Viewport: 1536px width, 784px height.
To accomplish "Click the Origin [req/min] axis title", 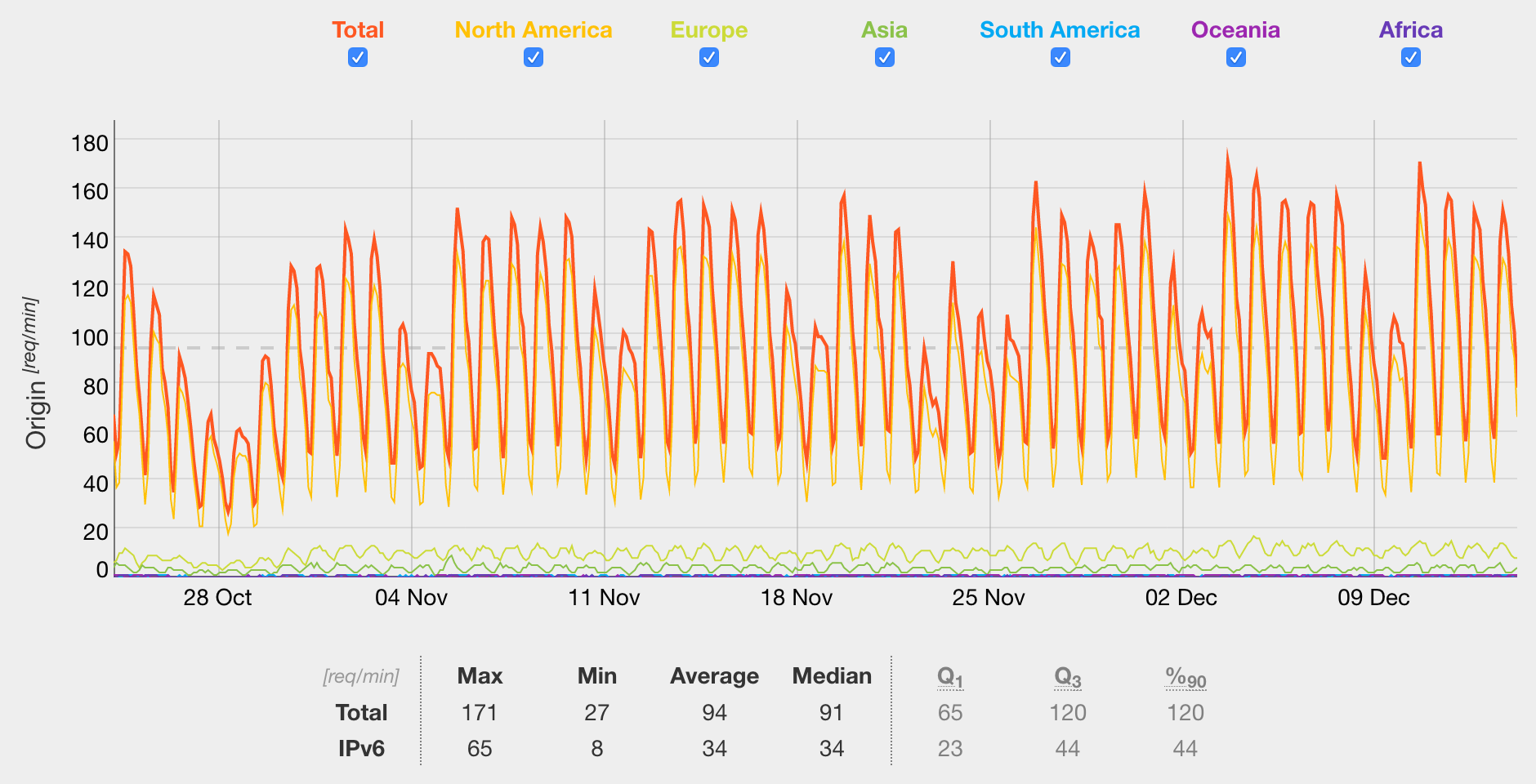I will click(x=35, y=373).
